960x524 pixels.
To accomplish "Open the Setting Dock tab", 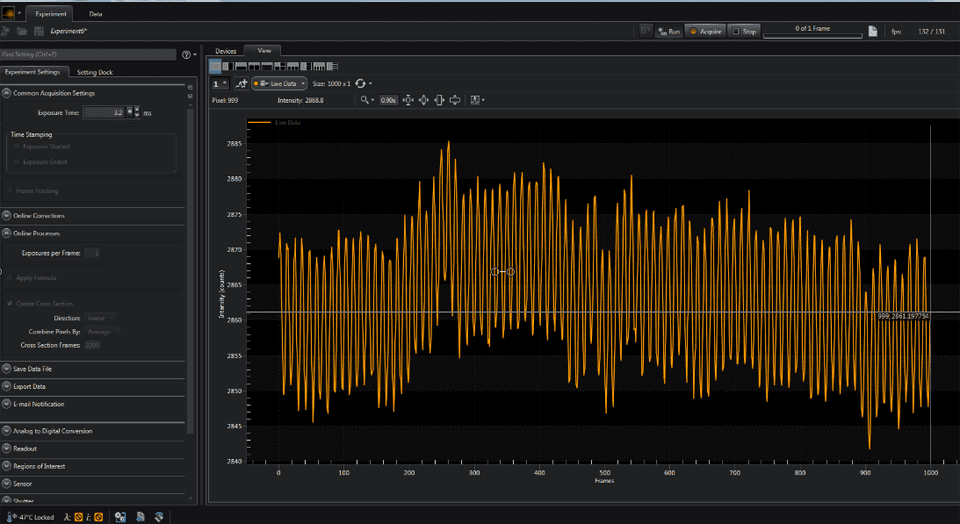I will point(95,72).
